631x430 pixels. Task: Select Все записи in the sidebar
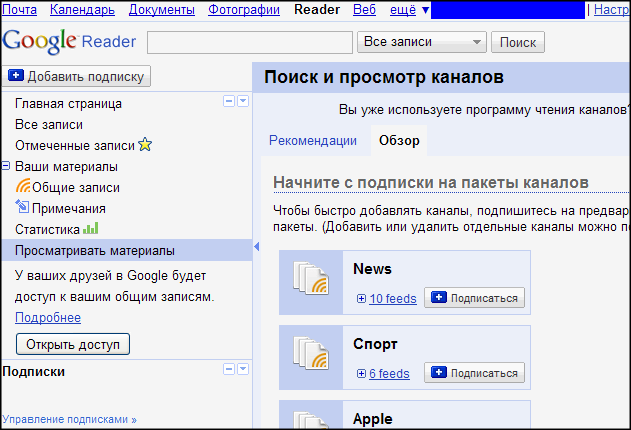[x=49, y=124]
